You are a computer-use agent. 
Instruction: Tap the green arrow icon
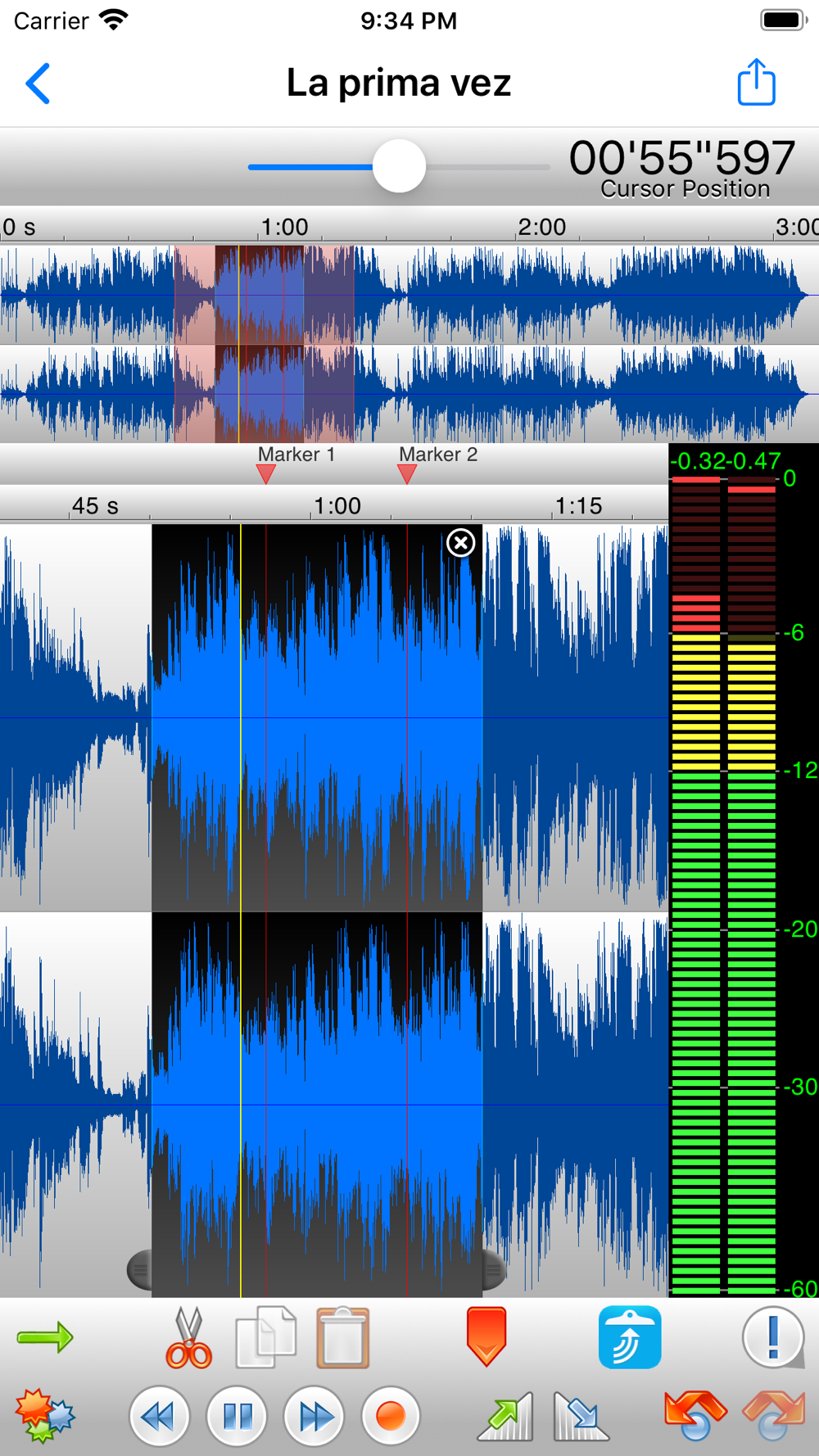(x=45, y=1337)
